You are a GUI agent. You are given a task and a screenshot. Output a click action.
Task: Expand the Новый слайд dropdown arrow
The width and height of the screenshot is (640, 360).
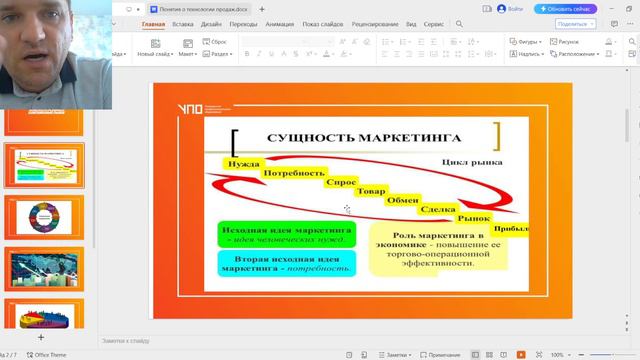pyautogui.click(x=172, y=54)
